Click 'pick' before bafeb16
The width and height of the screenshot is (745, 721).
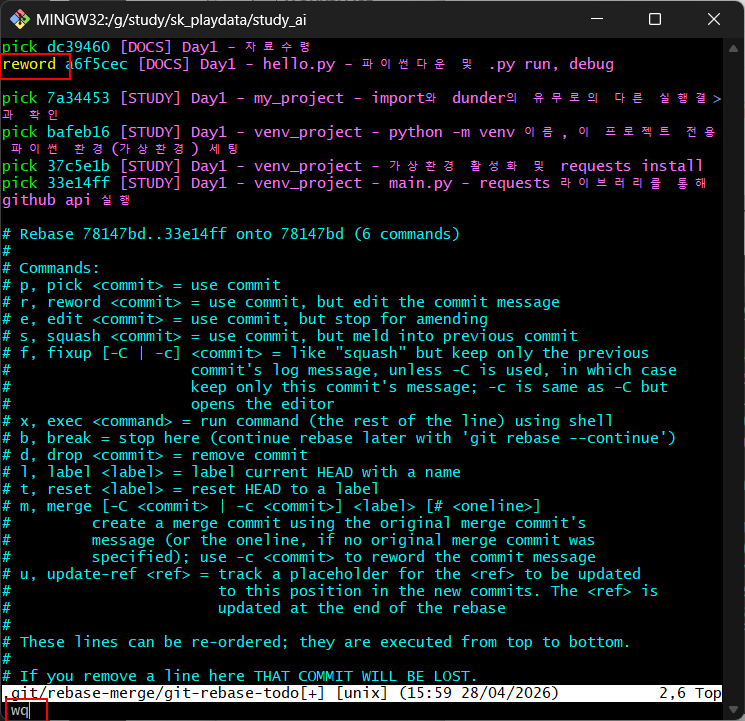point(20,132)
